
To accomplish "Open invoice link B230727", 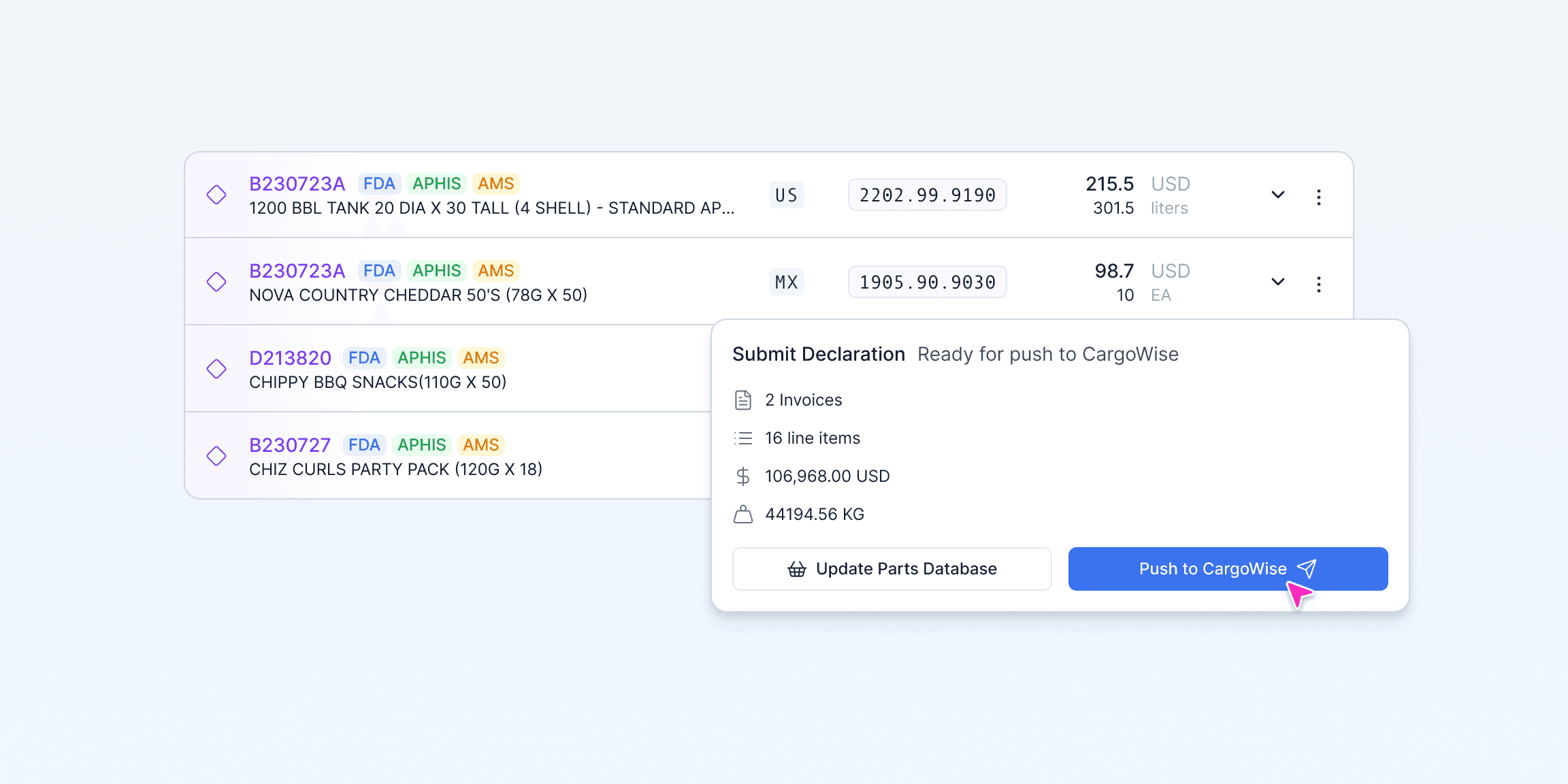I will [x=290, y=445].
